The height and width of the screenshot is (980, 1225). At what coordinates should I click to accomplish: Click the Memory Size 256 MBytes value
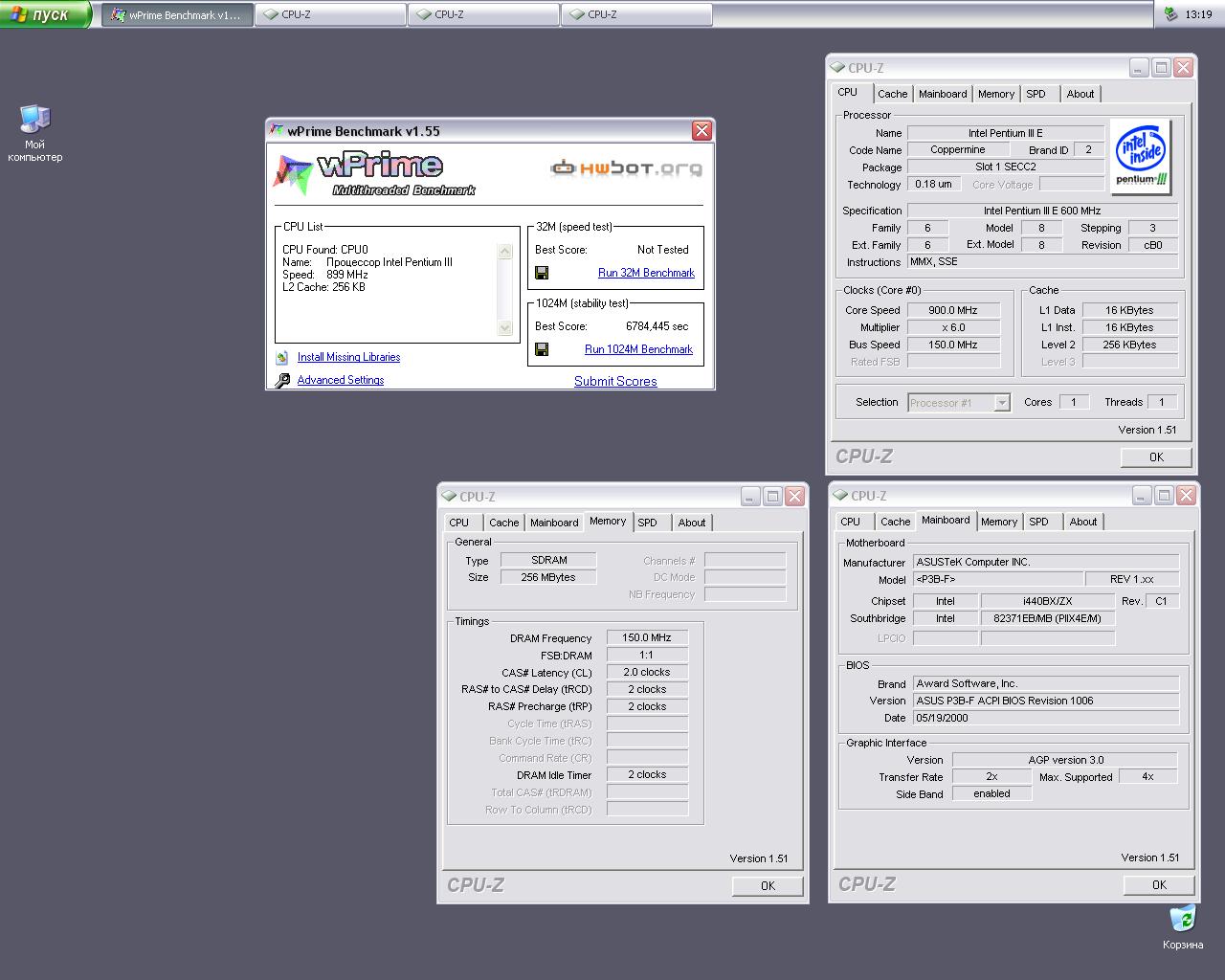click(x=548, y=577)
